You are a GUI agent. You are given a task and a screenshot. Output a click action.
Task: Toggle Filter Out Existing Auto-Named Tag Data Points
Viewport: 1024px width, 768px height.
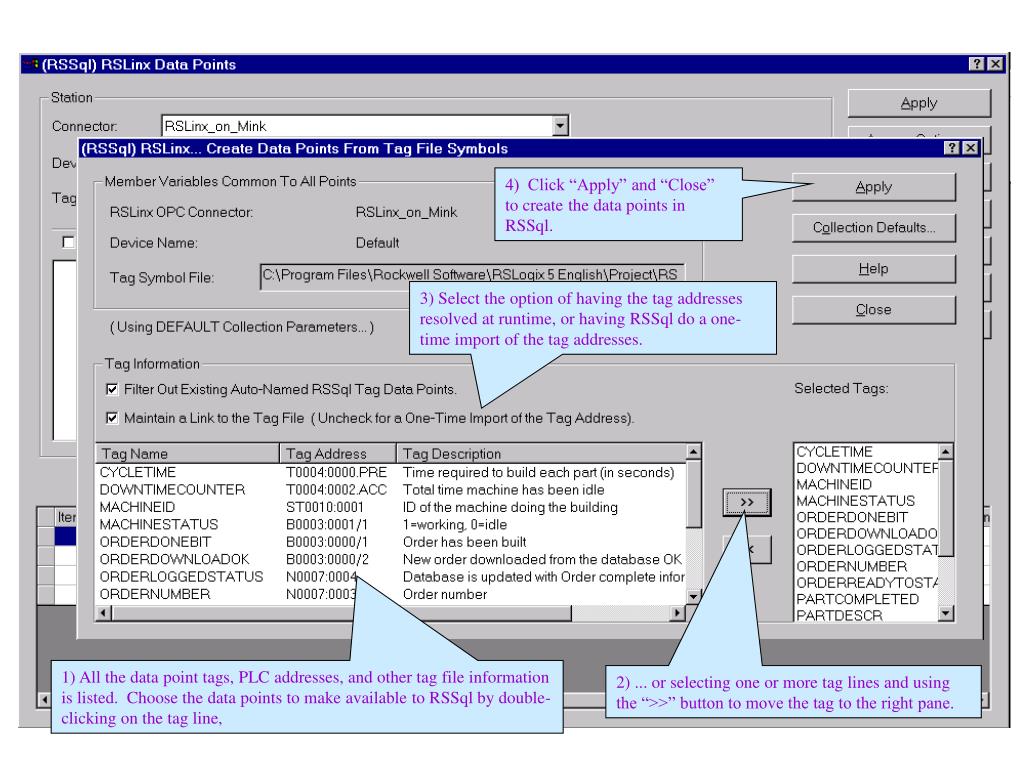[112, 389]
